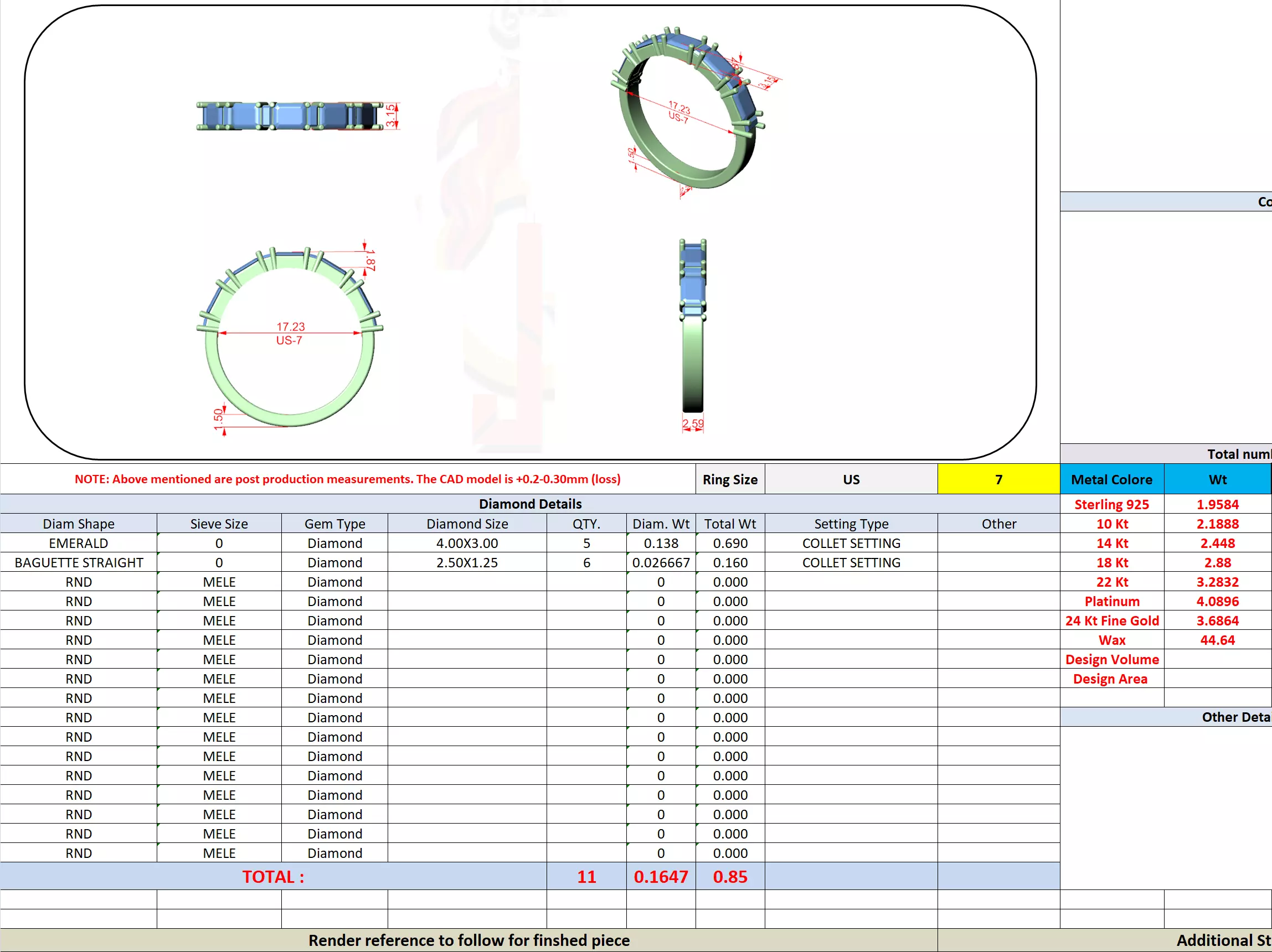
Task: Click the Metal Colore header cell
Action: [1111, 479]
